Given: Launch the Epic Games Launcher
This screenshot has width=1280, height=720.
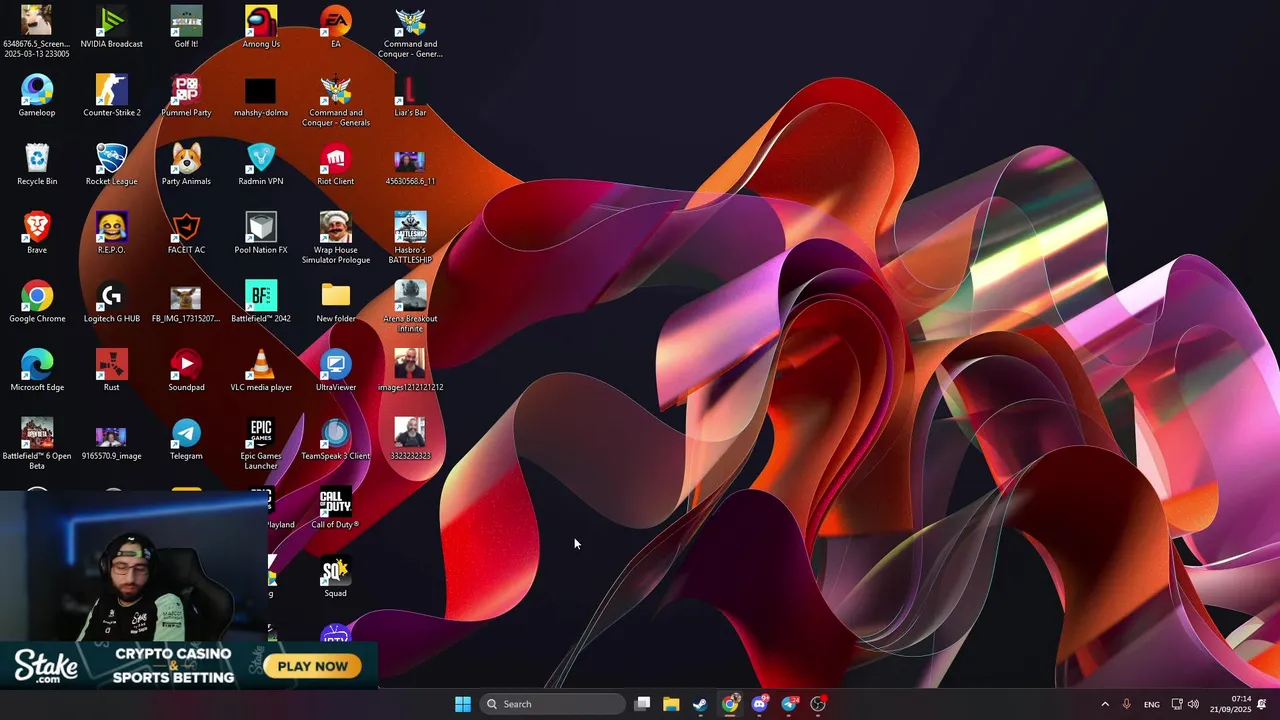Looking at the screenshot, I should pyautogui.click(x=261, y=445).
